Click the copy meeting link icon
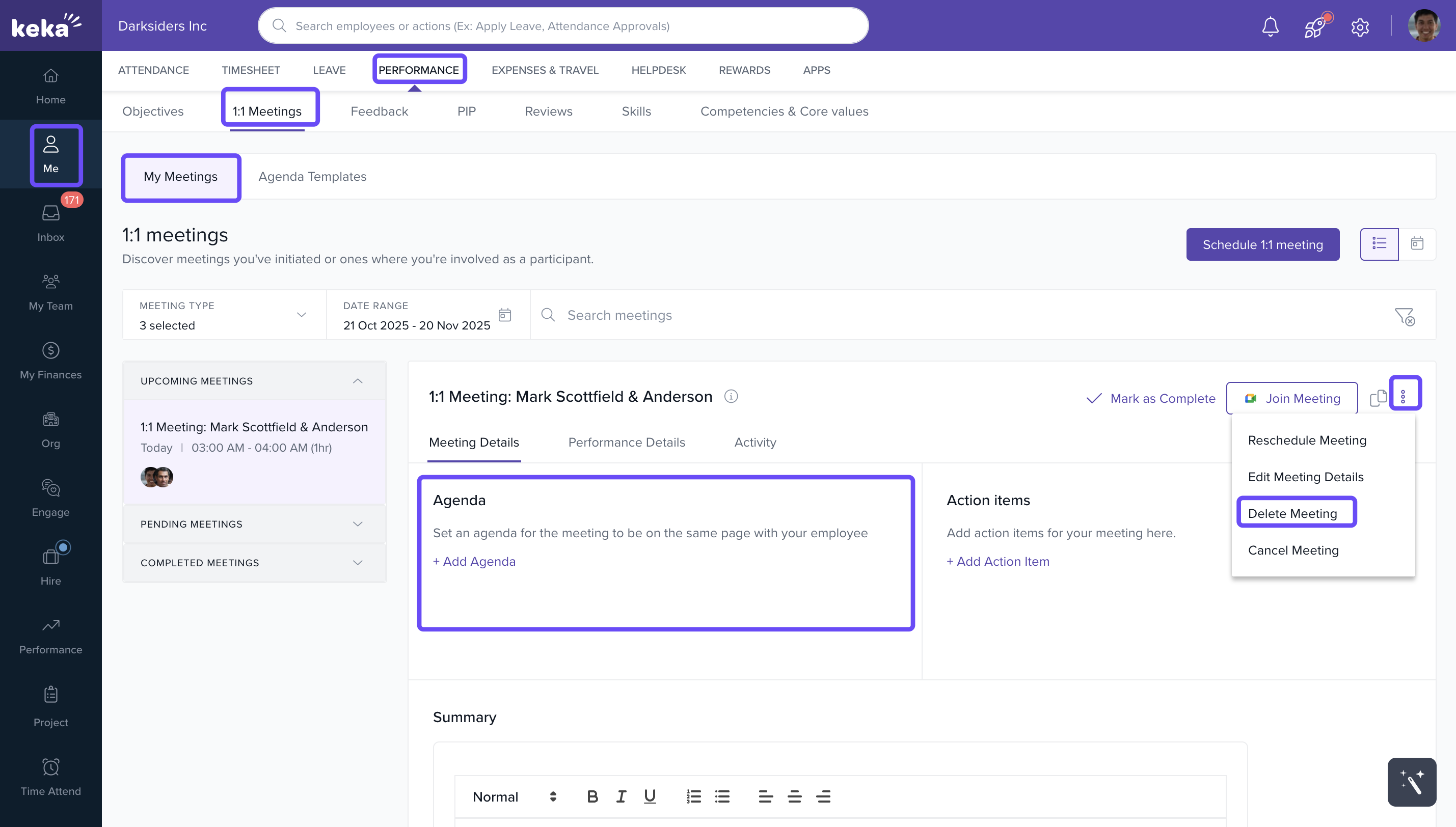Viewport: 1456px width, 827px height. pos(1378,398)
